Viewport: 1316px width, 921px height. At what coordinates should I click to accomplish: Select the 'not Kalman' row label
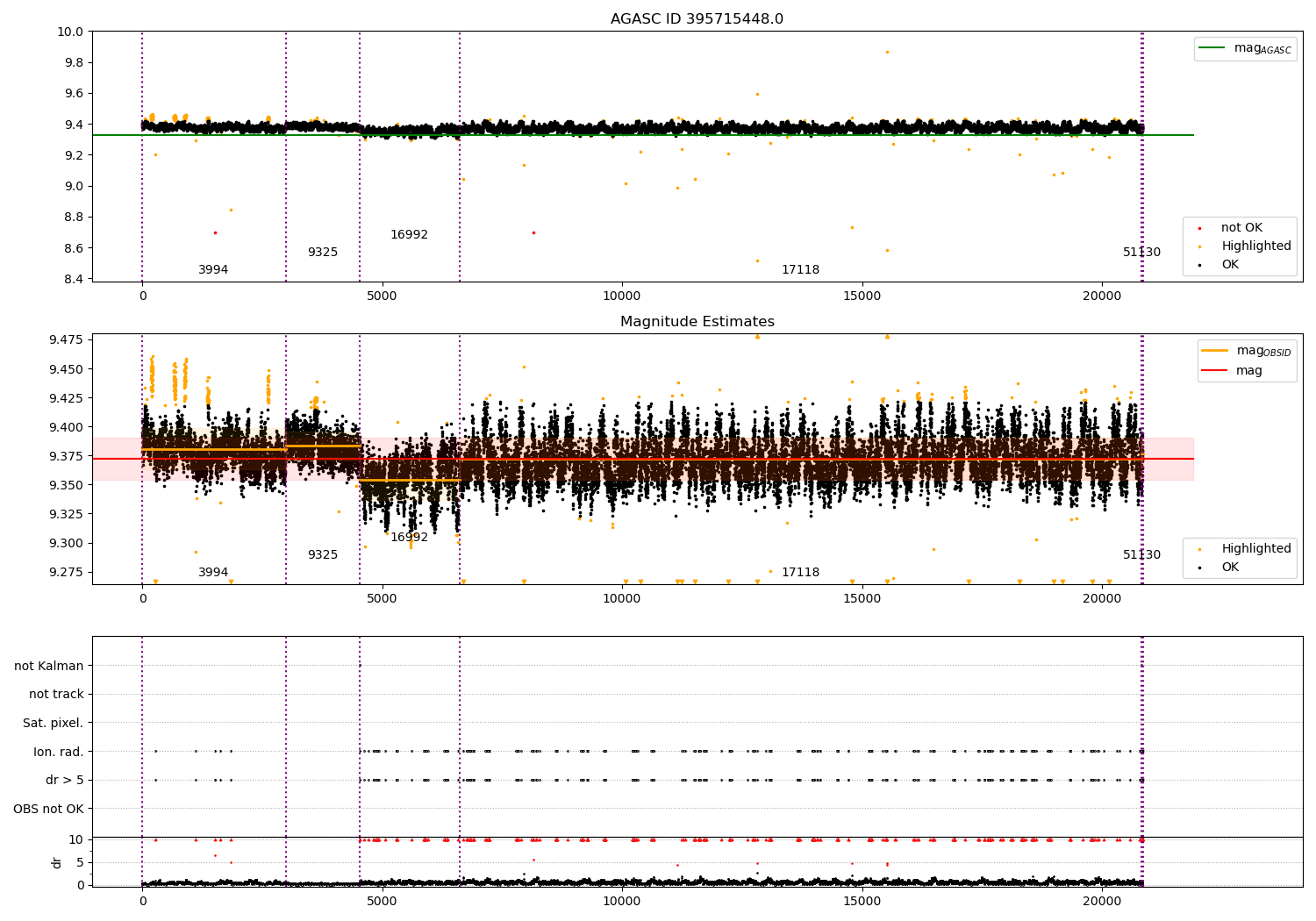pyautogui.click(x=49, y=666)
